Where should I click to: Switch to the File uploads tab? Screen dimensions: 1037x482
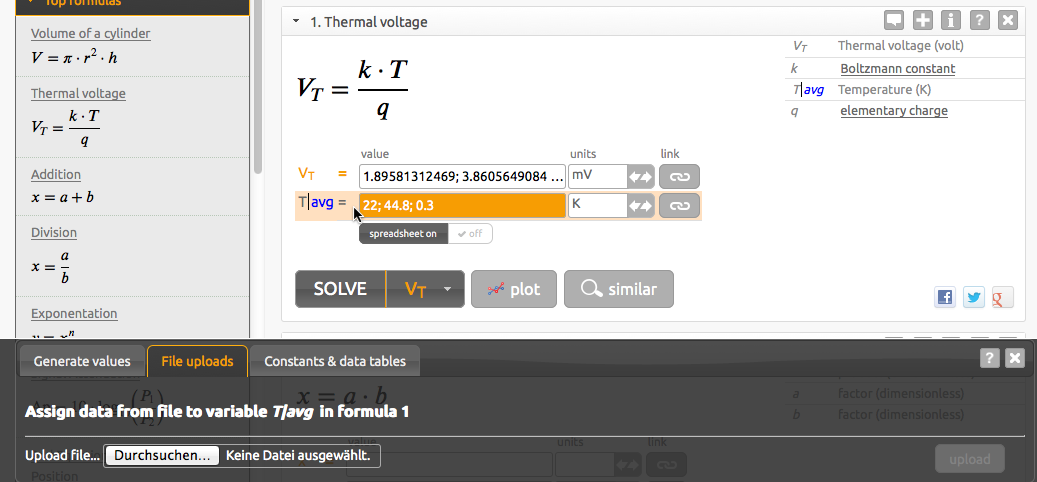tap(197, 361)
